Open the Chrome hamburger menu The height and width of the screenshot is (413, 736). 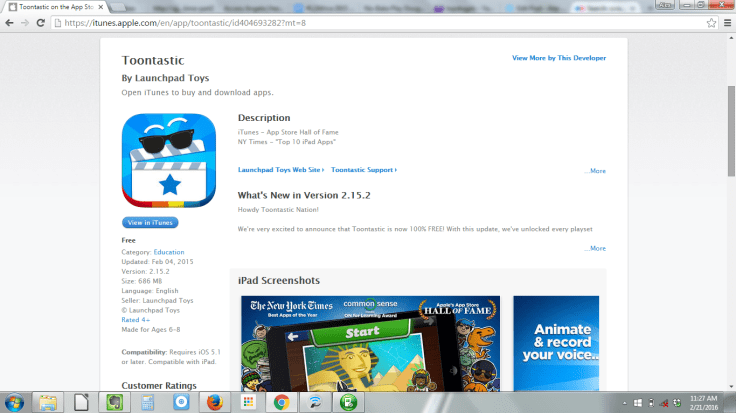pyautogui.click(x=724, y=25)
